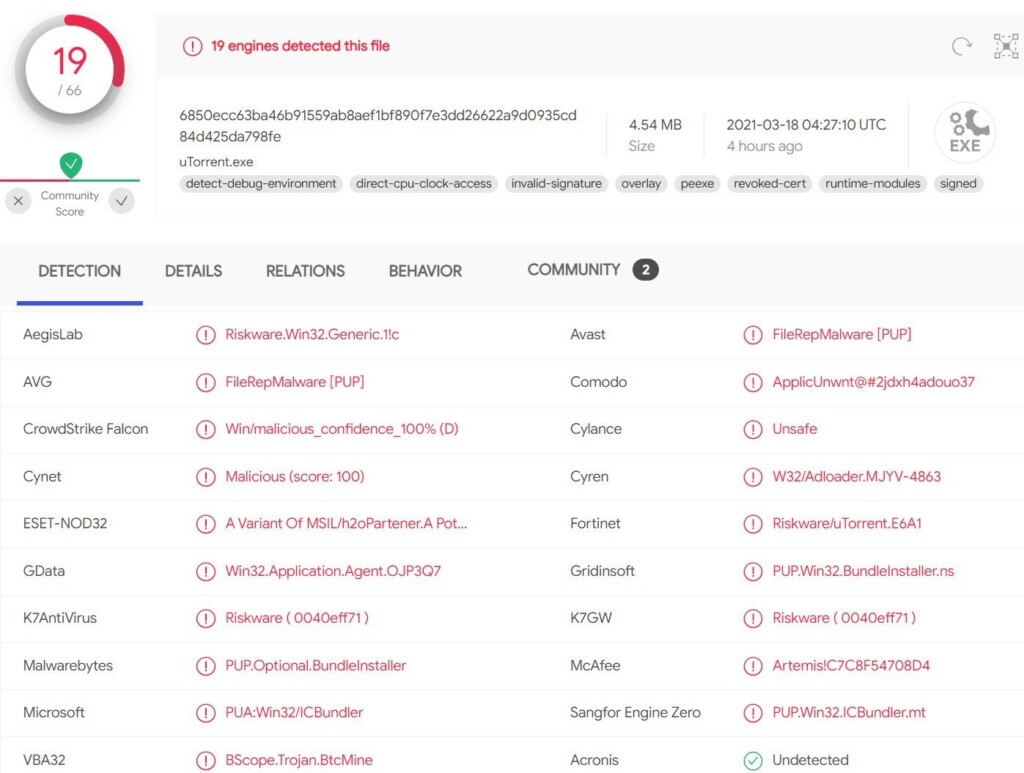Click the file SHA-256 hash text
Screen dimensions: 1024x773
point(377,126)
